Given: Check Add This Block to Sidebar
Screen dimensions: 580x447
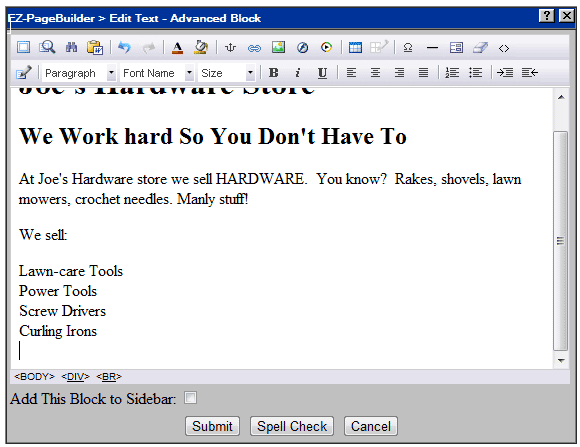Looking at the screenshot, I should pos(190,398).
